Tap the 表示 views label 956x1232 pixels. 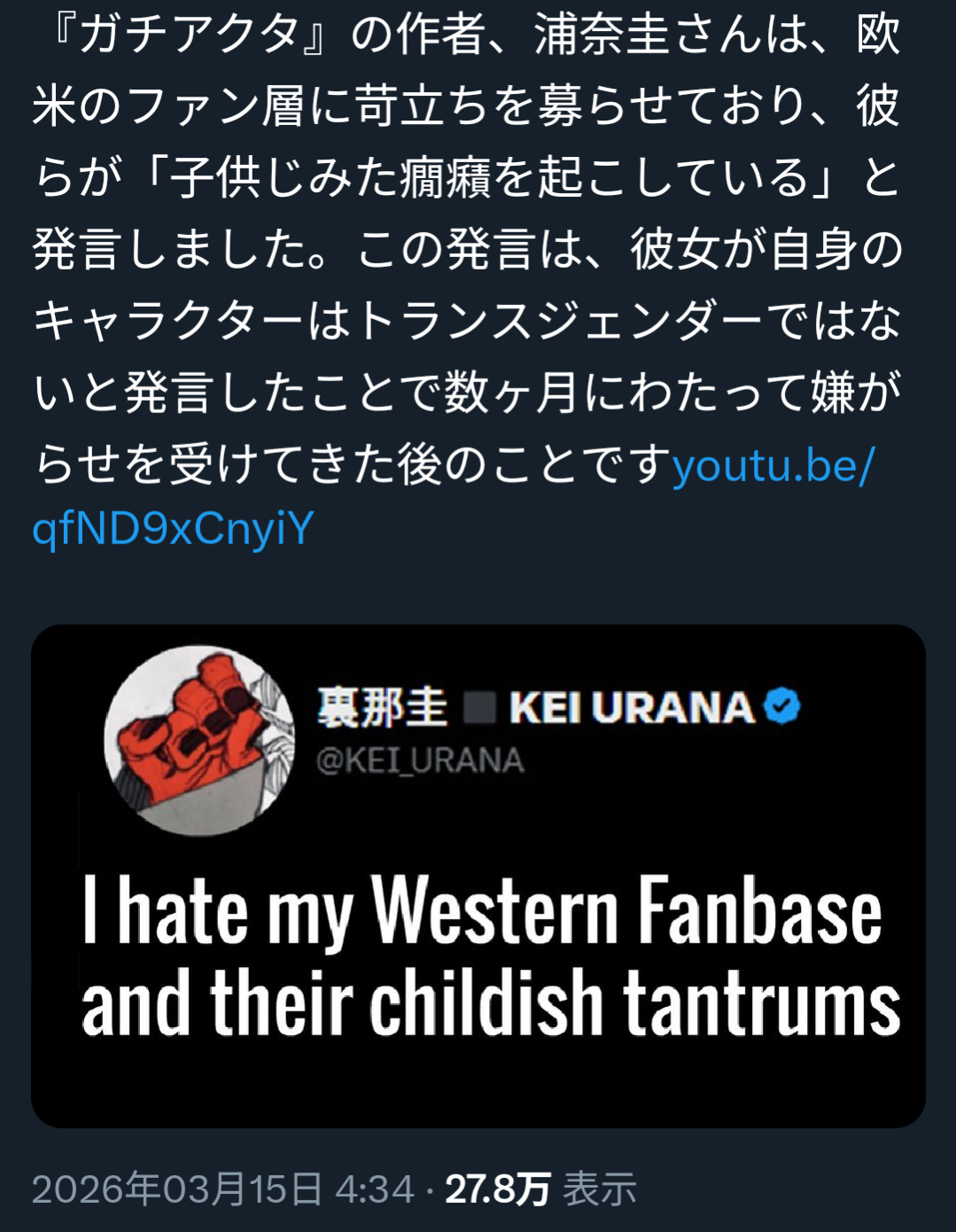click(x=600, y=1189)
